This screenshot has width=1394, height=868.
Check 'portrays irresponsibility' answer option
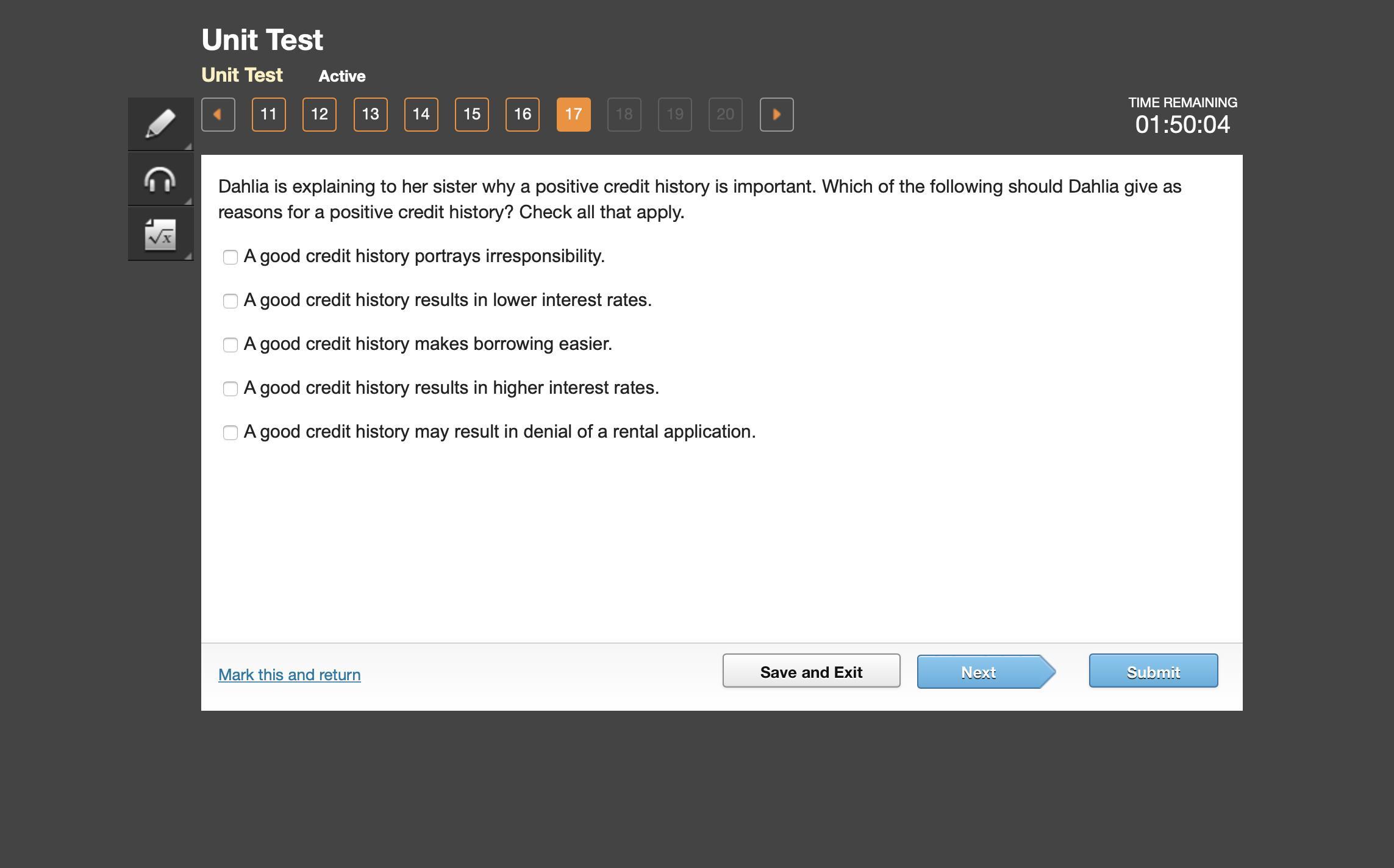[231, 257]
